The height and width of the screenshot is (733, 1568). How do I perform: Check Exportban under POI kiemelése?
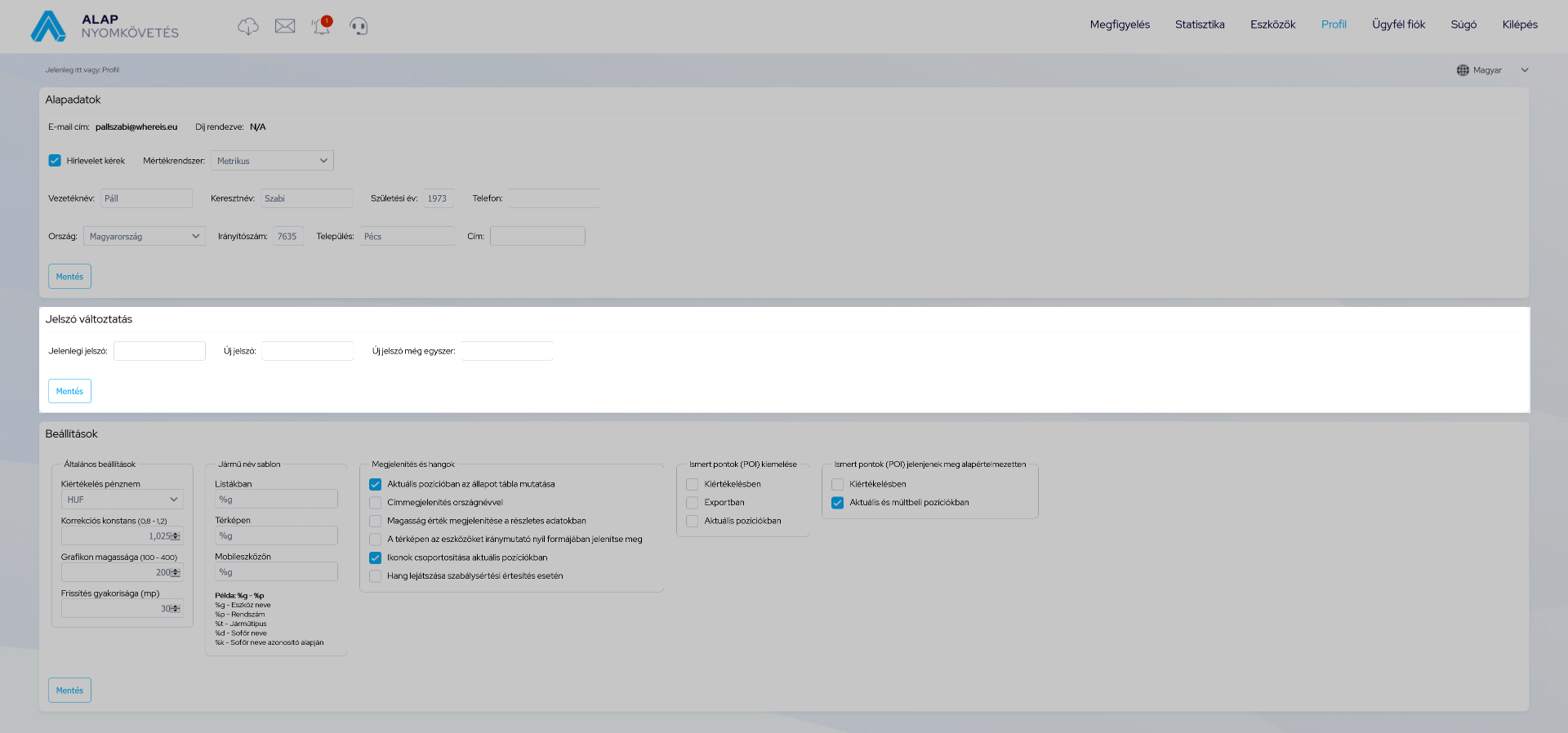click(693, 503)
